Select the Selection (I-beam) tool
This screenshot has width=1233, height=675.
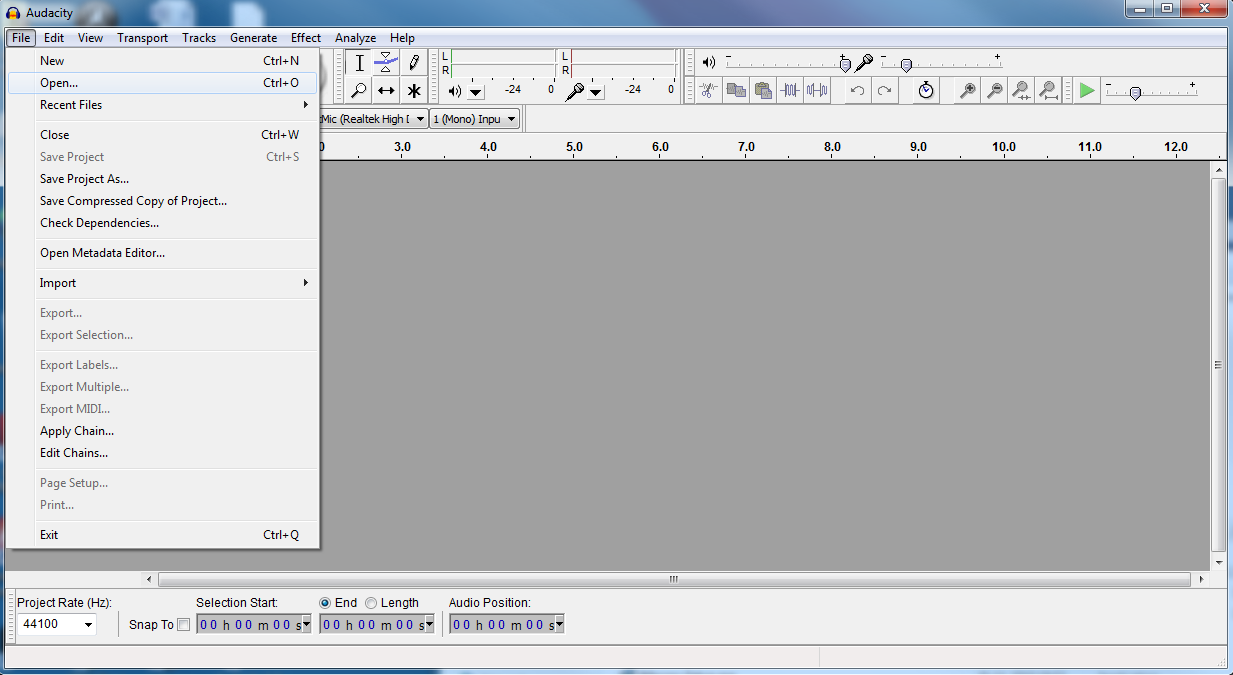click(359, 62)
